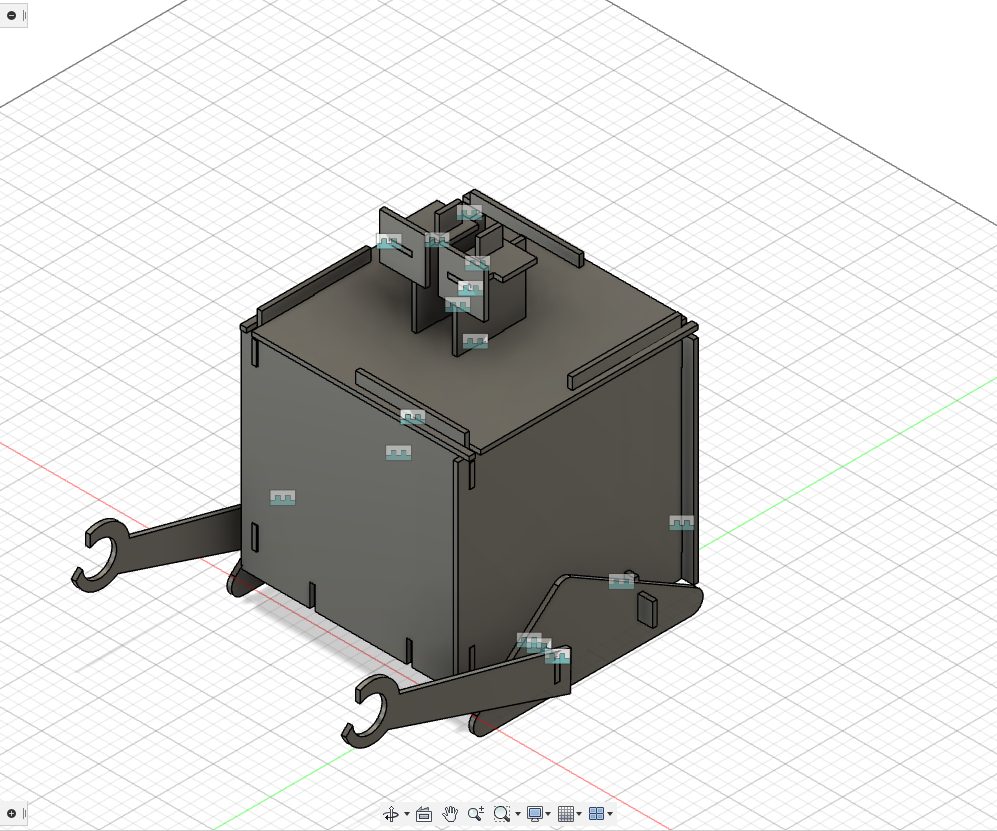The height and width of the screenshot is (831, 997).
Task: Select the Zoom plus/minus magnifier tool
Action: click(x=476, y=814)
